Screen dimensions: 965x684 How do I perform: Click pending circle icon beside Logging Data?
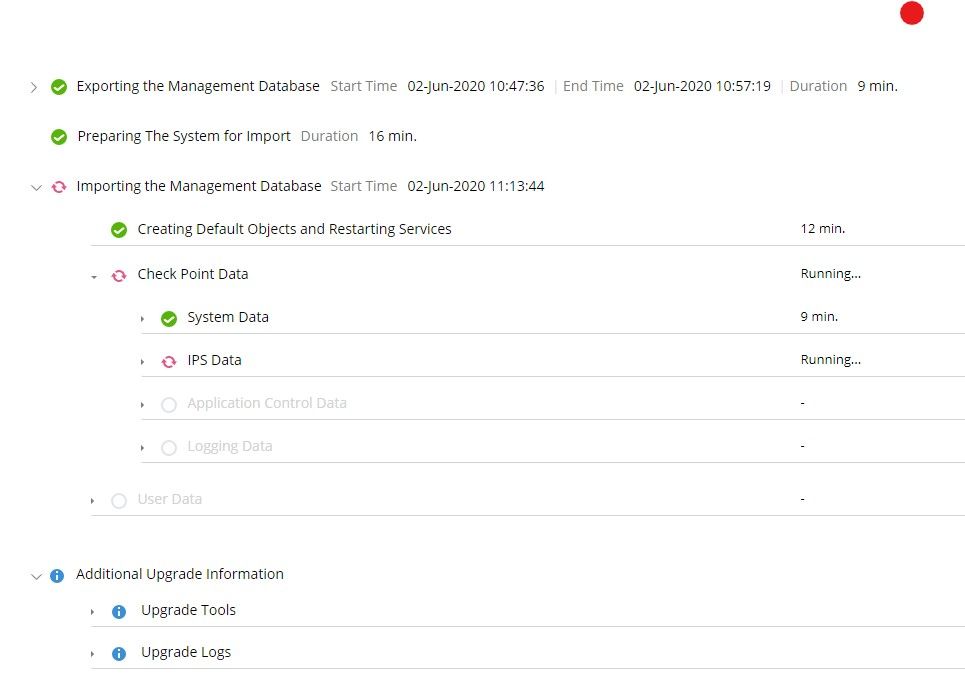tap(169, 448)
